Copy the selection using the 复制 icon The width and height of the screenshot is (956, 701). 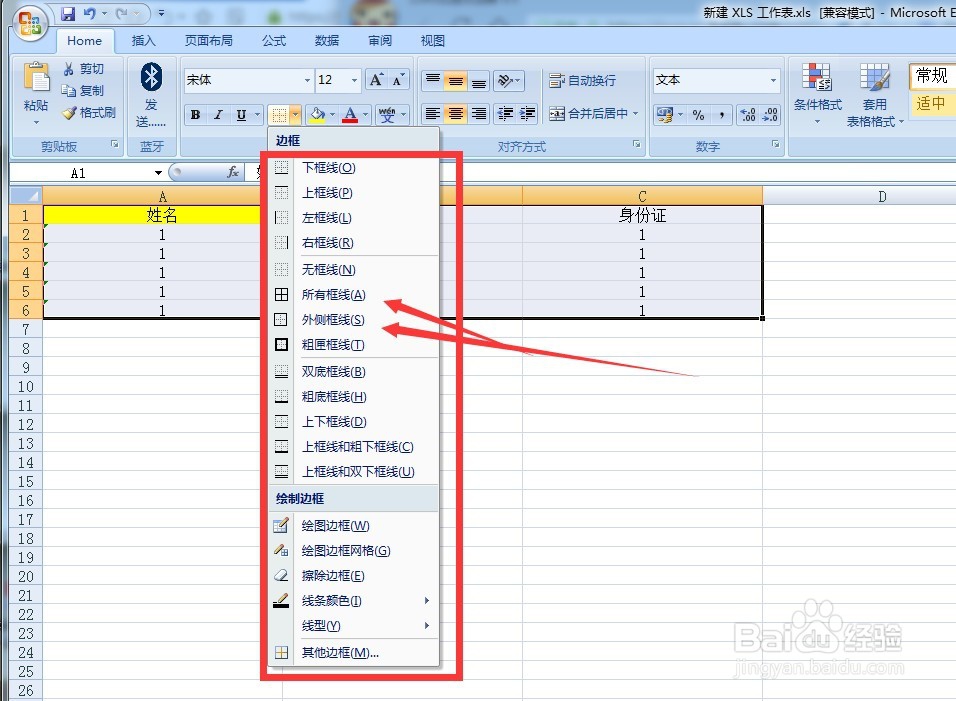[x=68, y=91]
